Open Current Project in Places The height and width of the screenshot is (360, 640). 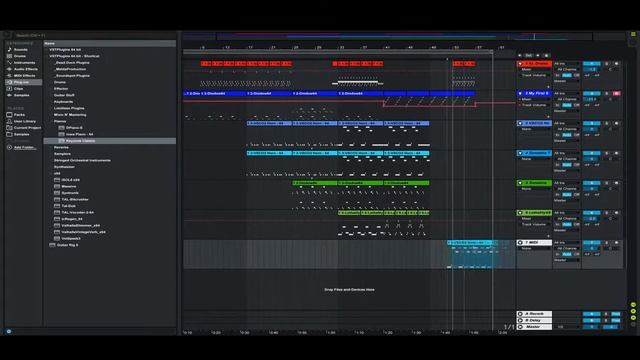[x=27, y=128]
